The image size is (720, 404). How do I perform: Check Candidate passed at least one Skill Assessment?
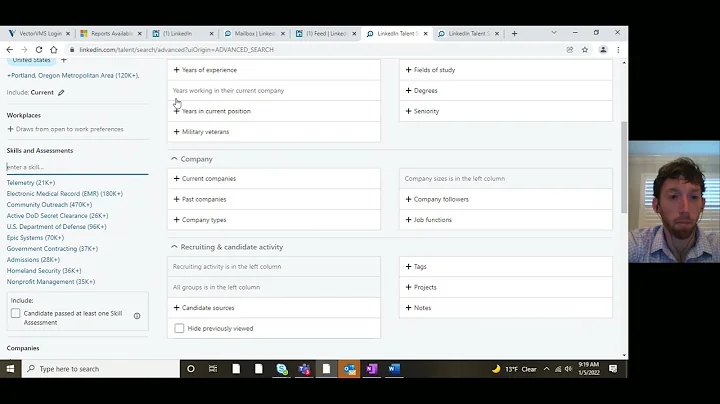pos(16,313)
